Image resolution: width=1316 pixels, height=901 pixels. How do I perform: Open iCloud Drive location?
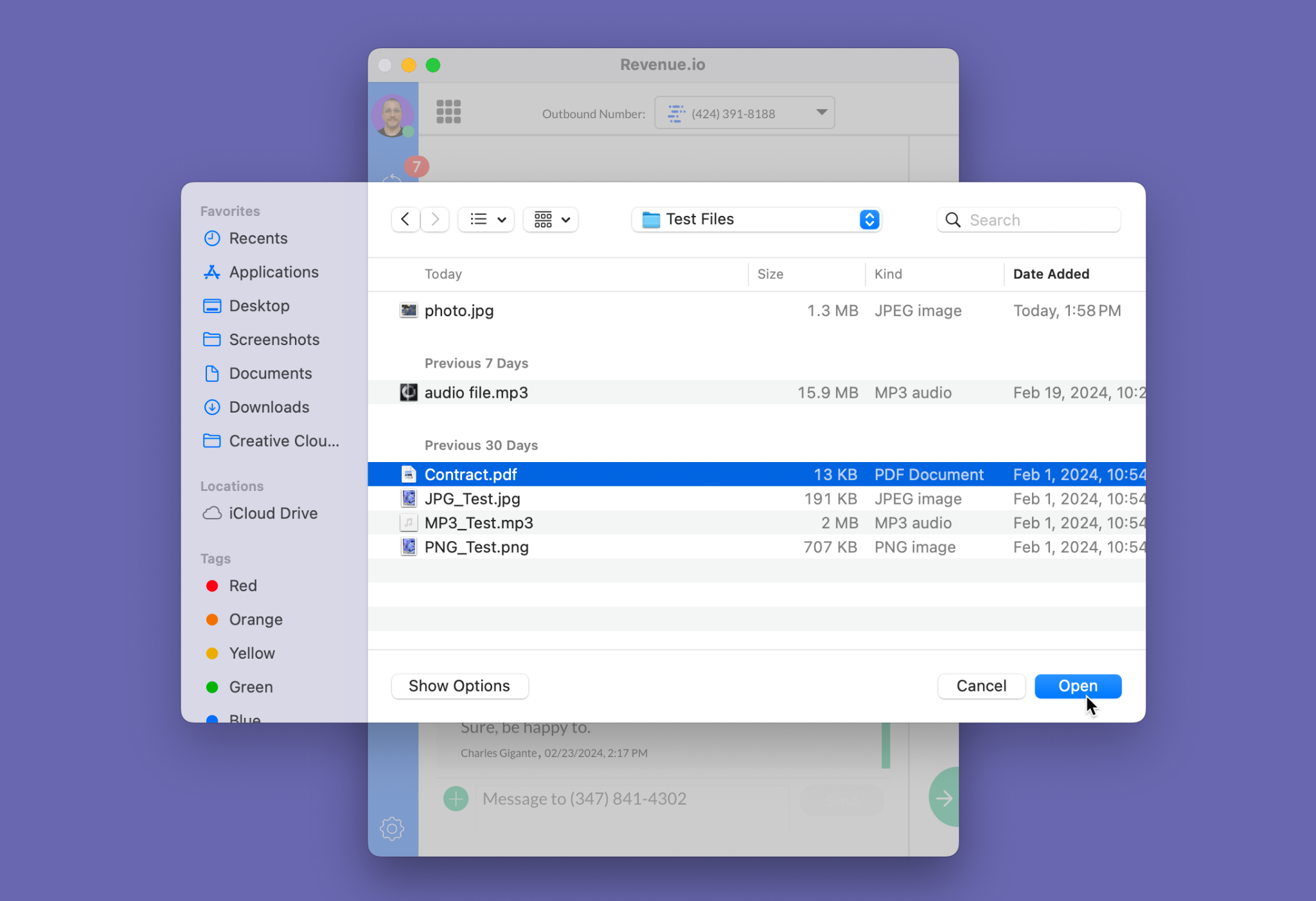[x=272, y=513]
